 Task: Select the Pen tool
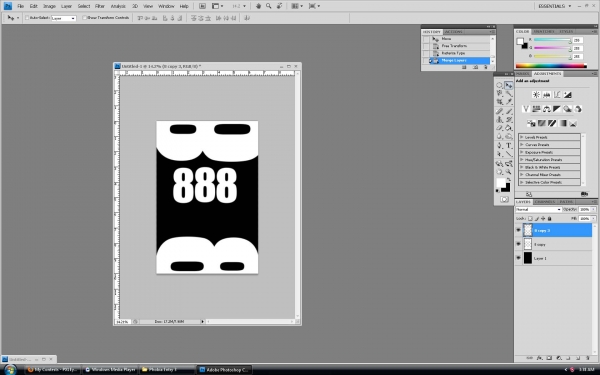[x=499, y=145]
